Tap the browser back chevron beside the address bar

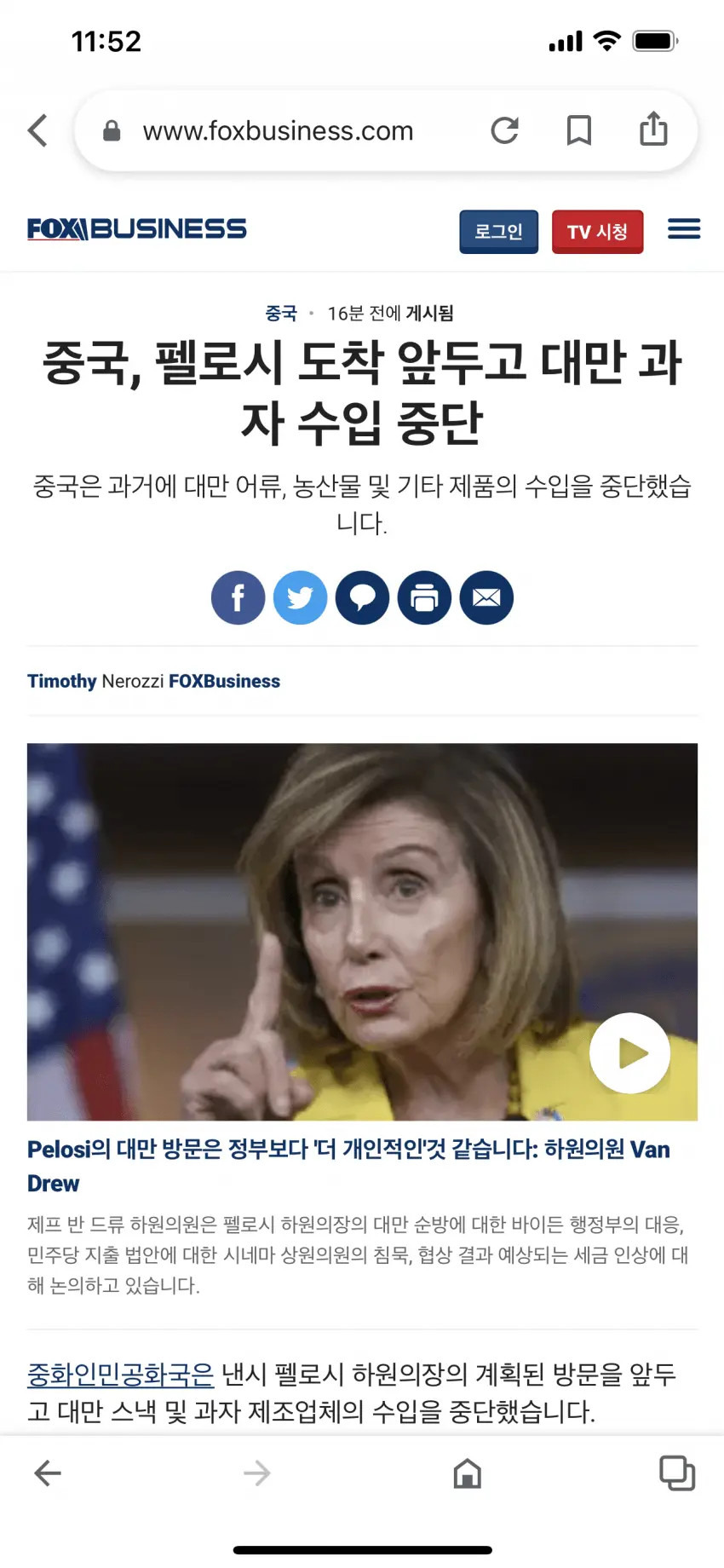[x=37, y=130]
